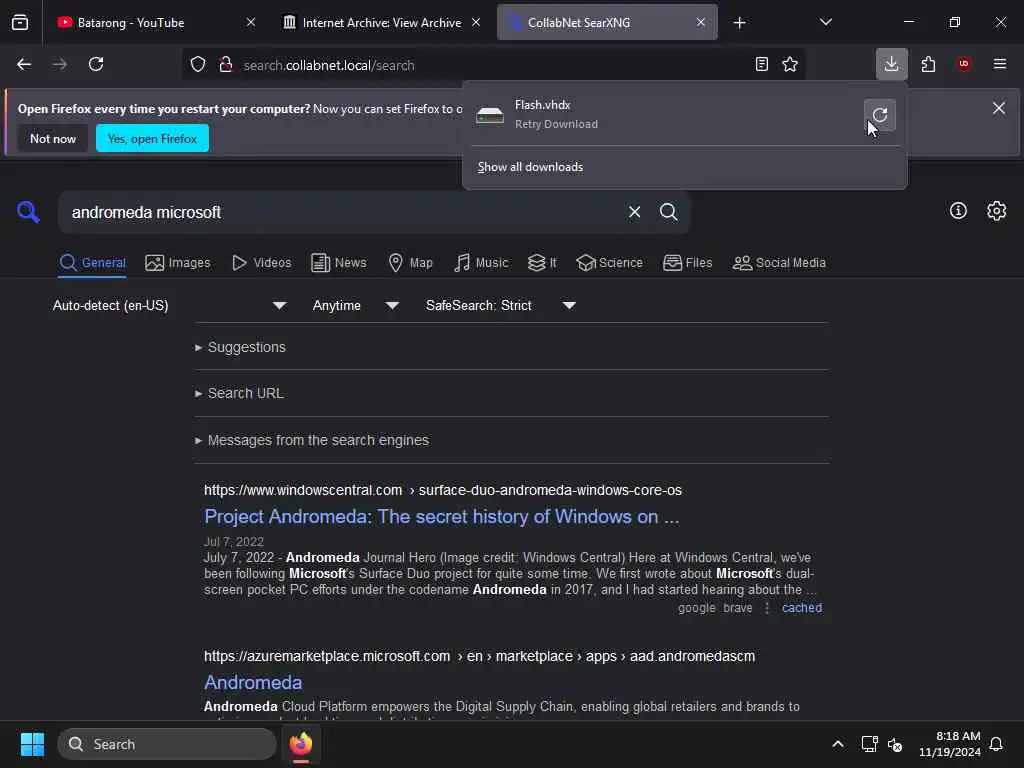This screenshot has width=1024, height=768.
Task: Retry the Flash.vhdx download
Action: [880, 115]
